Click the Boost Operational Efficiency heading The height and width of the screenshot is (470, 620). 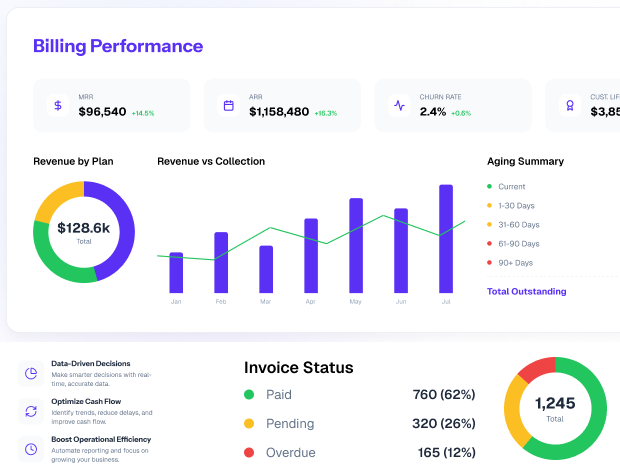click(101, 439)
